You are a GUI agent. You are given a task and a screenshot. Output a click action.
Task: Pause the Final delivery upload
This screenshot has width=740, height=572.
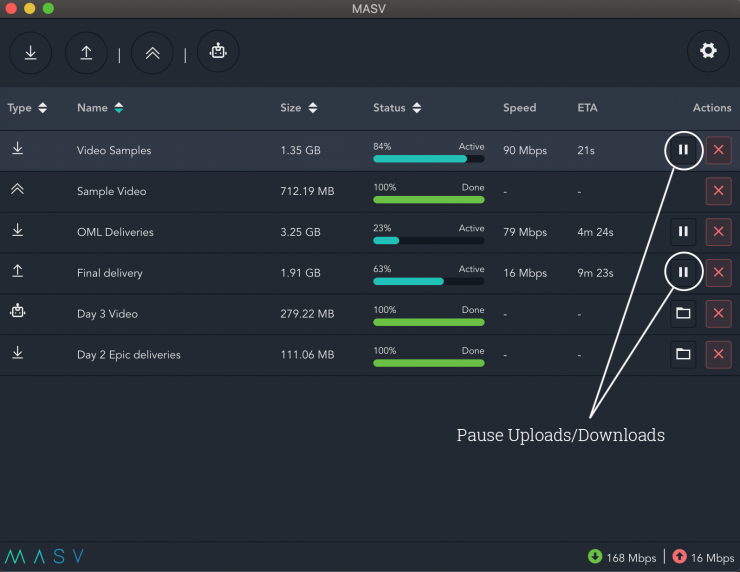pos(683,272)
